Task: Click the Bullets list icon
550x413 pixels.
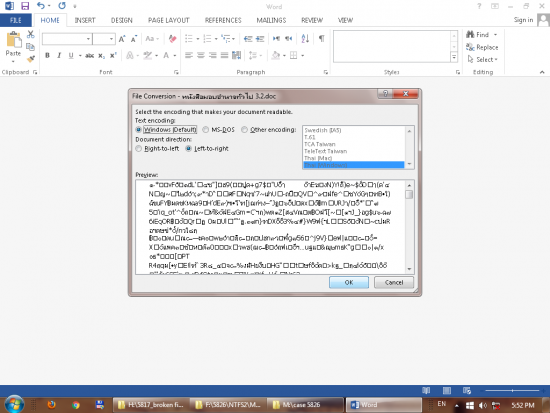Action: [189, 39]
